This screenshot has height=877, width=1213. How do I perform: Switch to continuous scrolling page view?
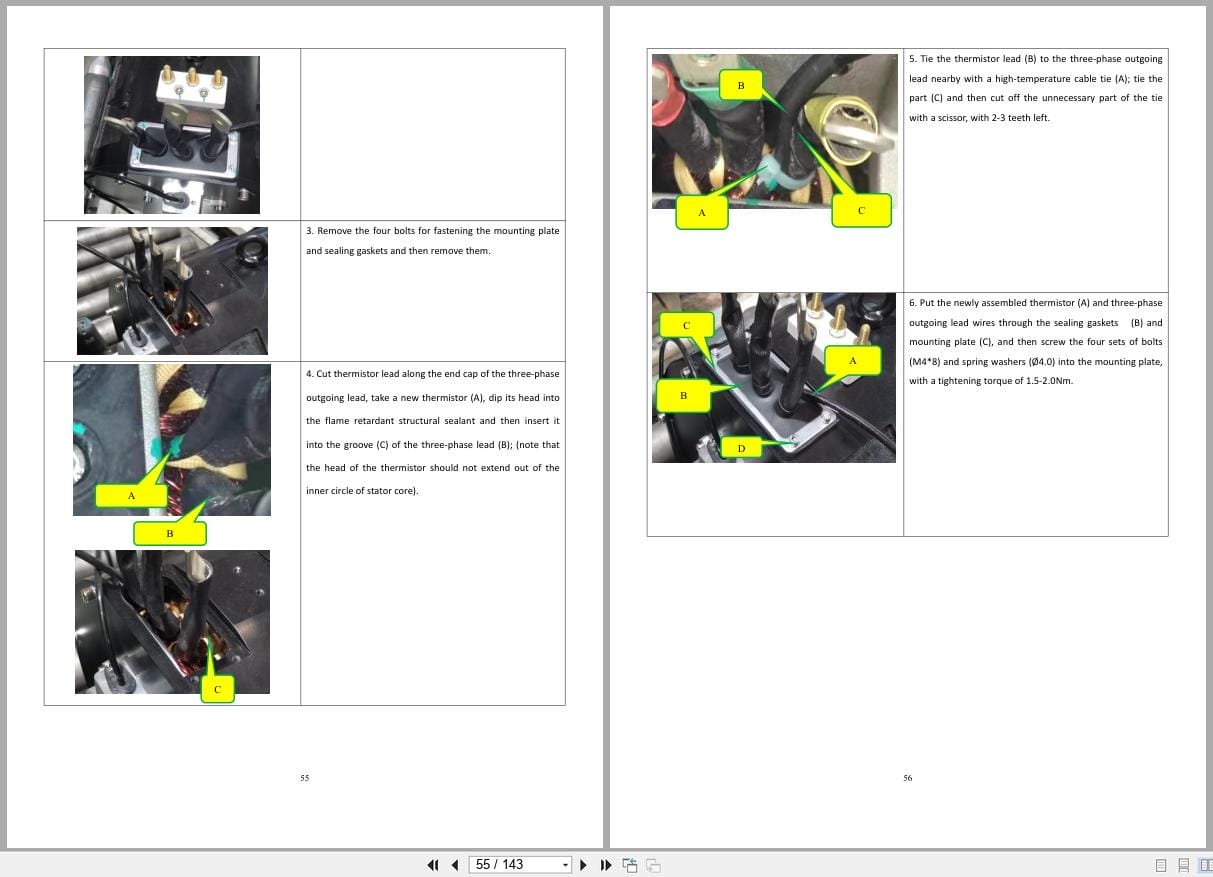click(x=1183, y=865)
